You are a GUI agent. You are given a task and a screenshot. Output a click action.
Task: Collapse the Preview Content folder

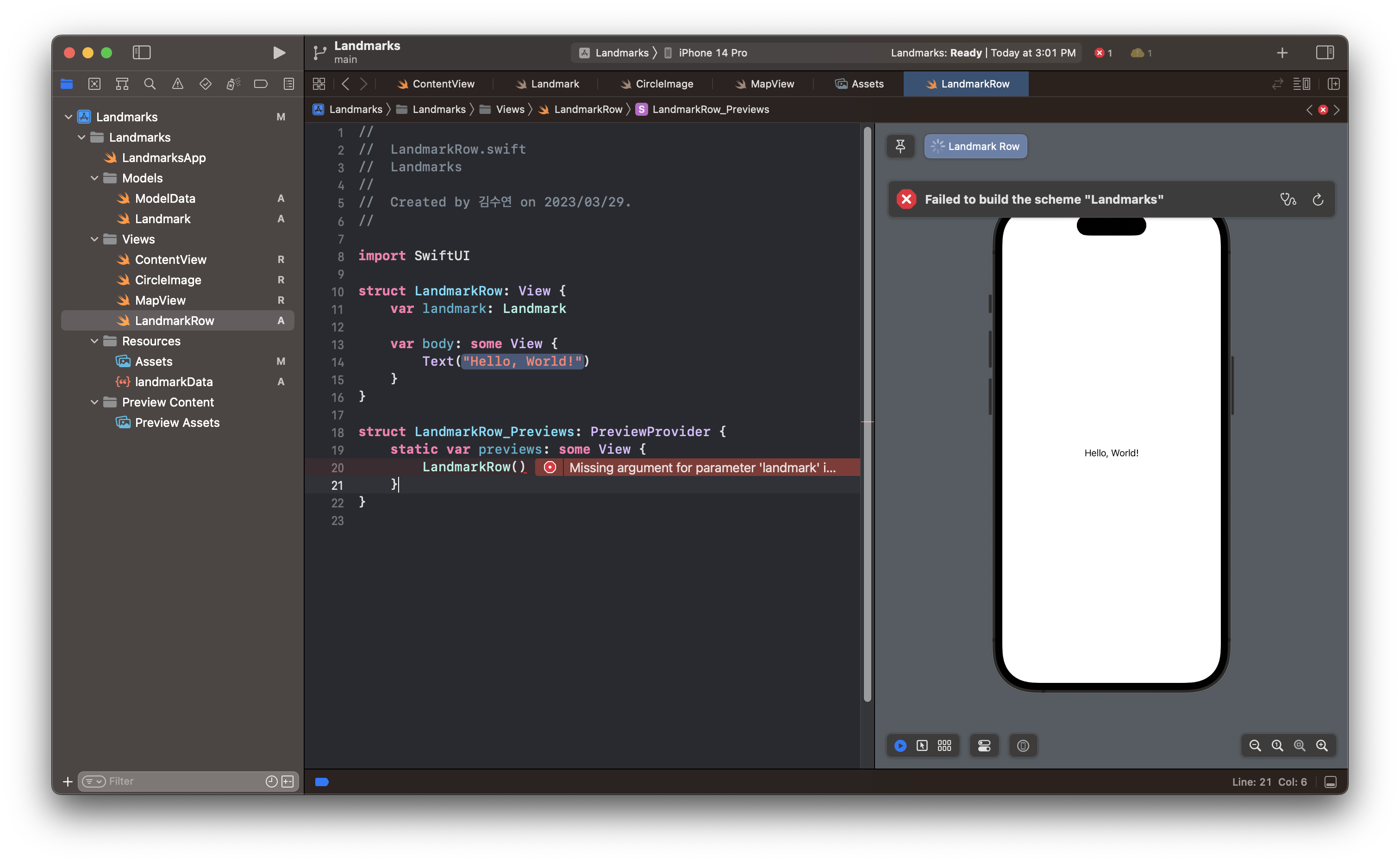click(x=94, y=402)
